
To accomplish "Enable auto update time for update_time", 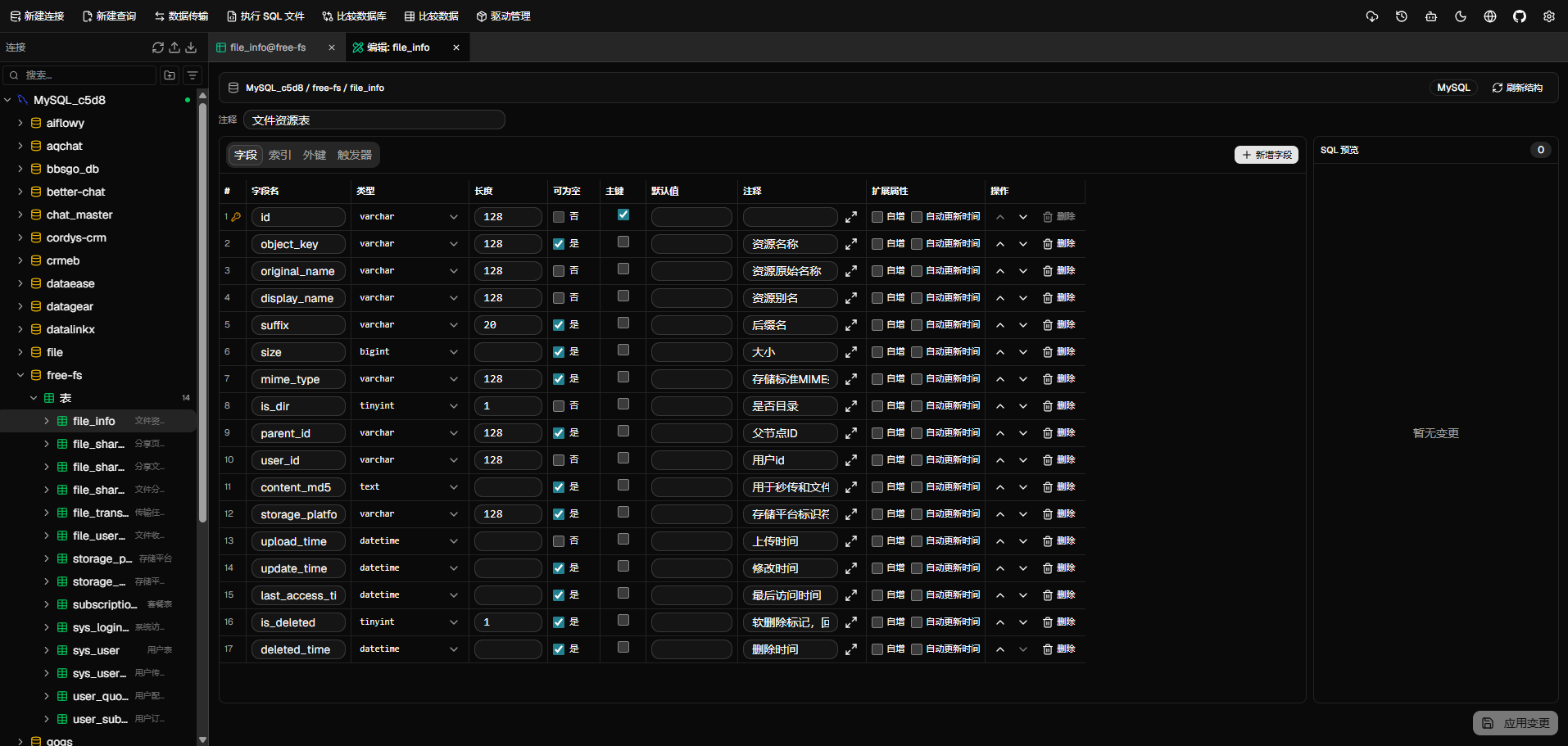I will coord(917,568).
